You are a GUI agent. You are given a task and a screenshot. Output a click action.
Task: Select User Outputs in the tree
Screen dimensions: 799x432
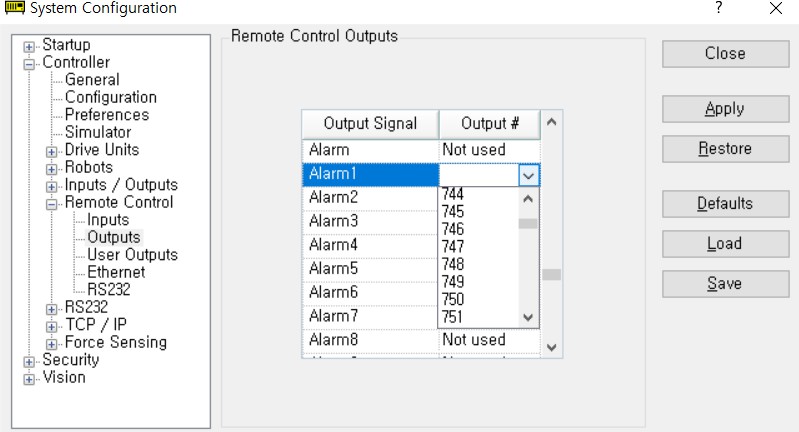pos(132,254)
